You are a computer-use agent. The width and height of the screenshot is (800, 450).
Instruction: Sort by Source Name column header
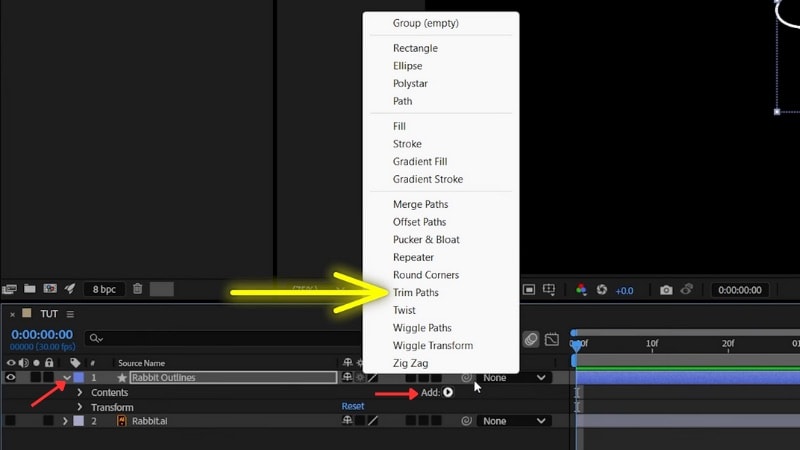[141, 363]
